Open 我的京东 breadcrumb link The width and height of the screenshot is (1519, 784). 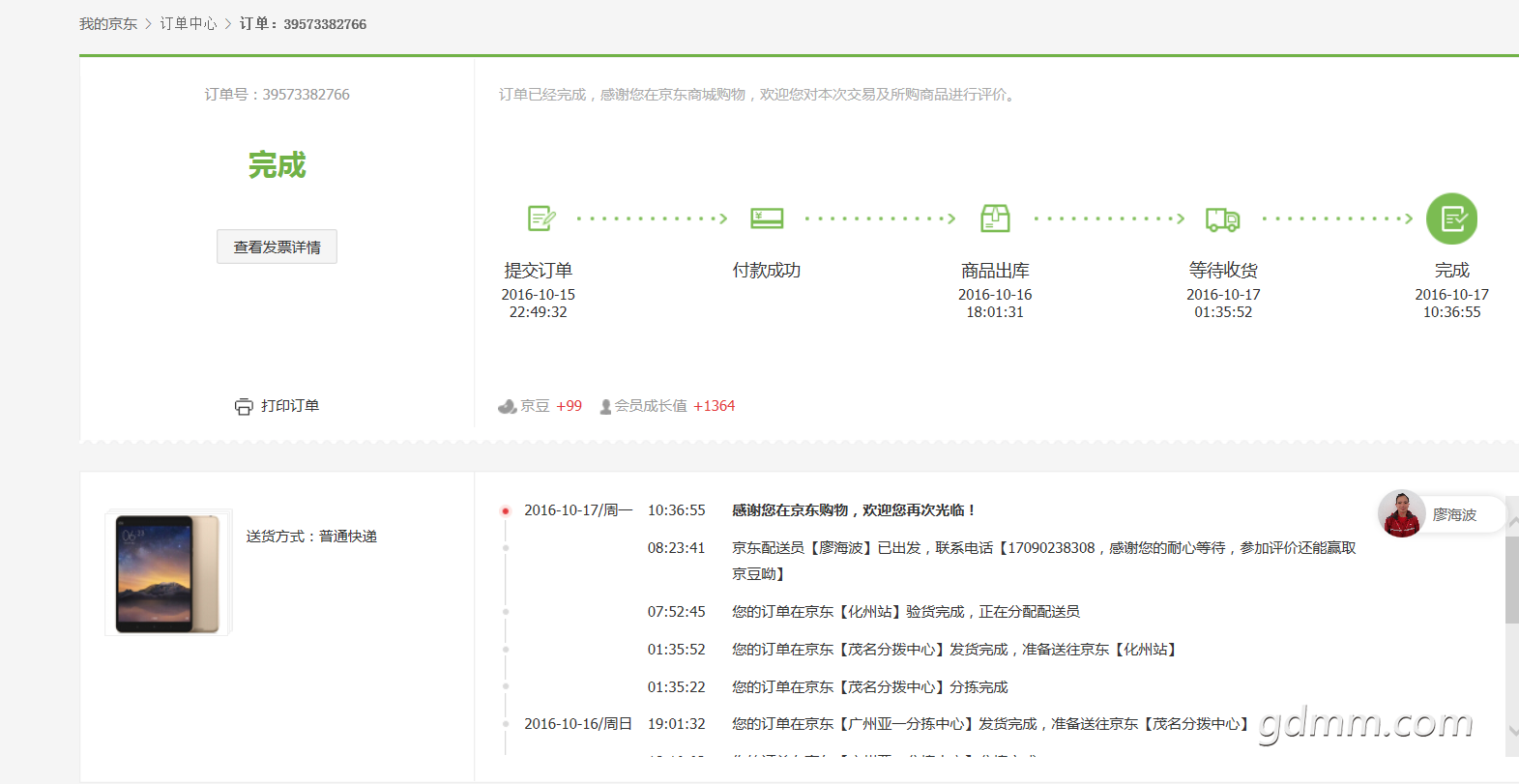(x=108, y=24)
